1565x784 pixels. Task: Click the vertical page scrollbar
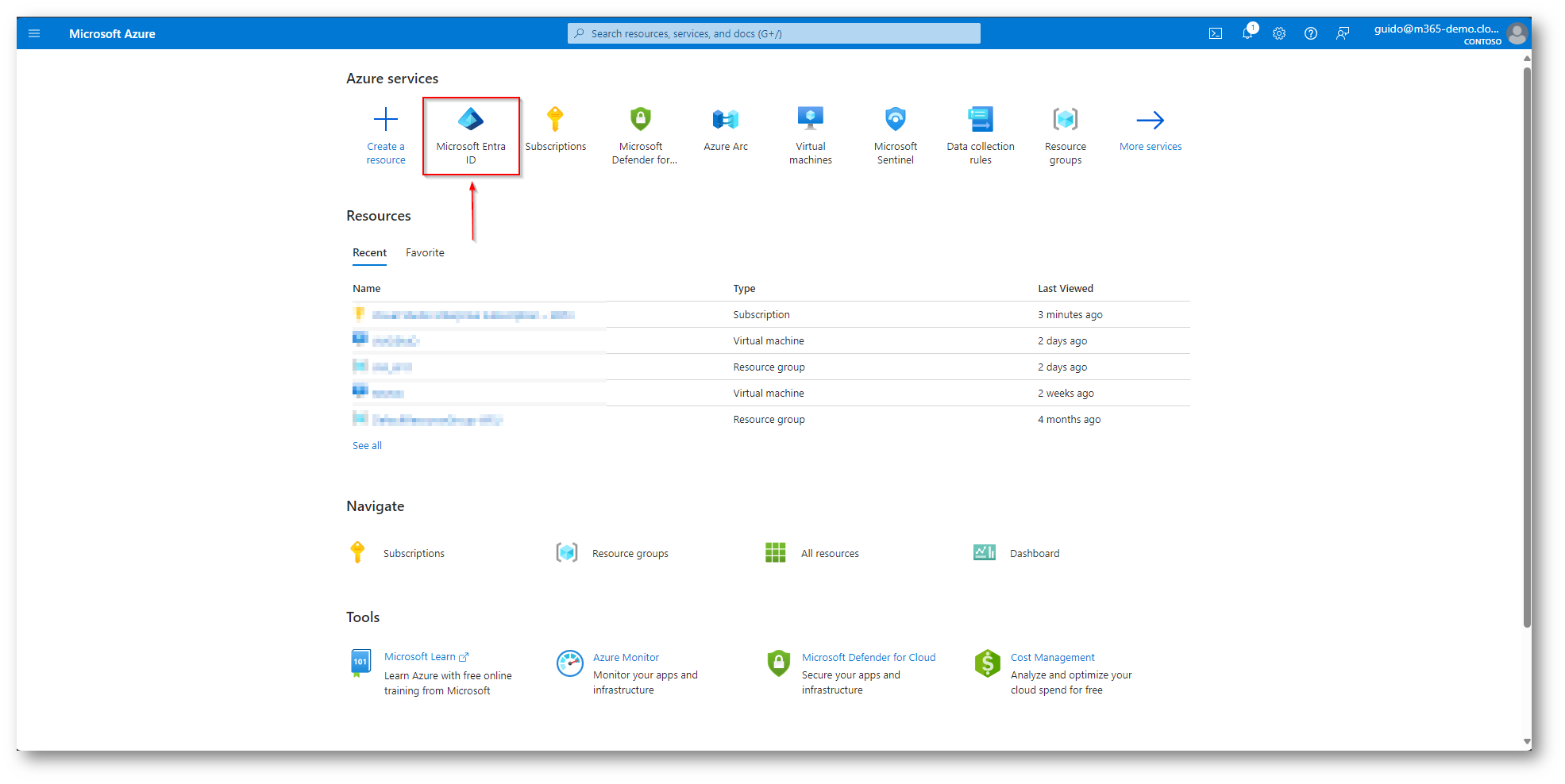click(x=1526, y=349)
